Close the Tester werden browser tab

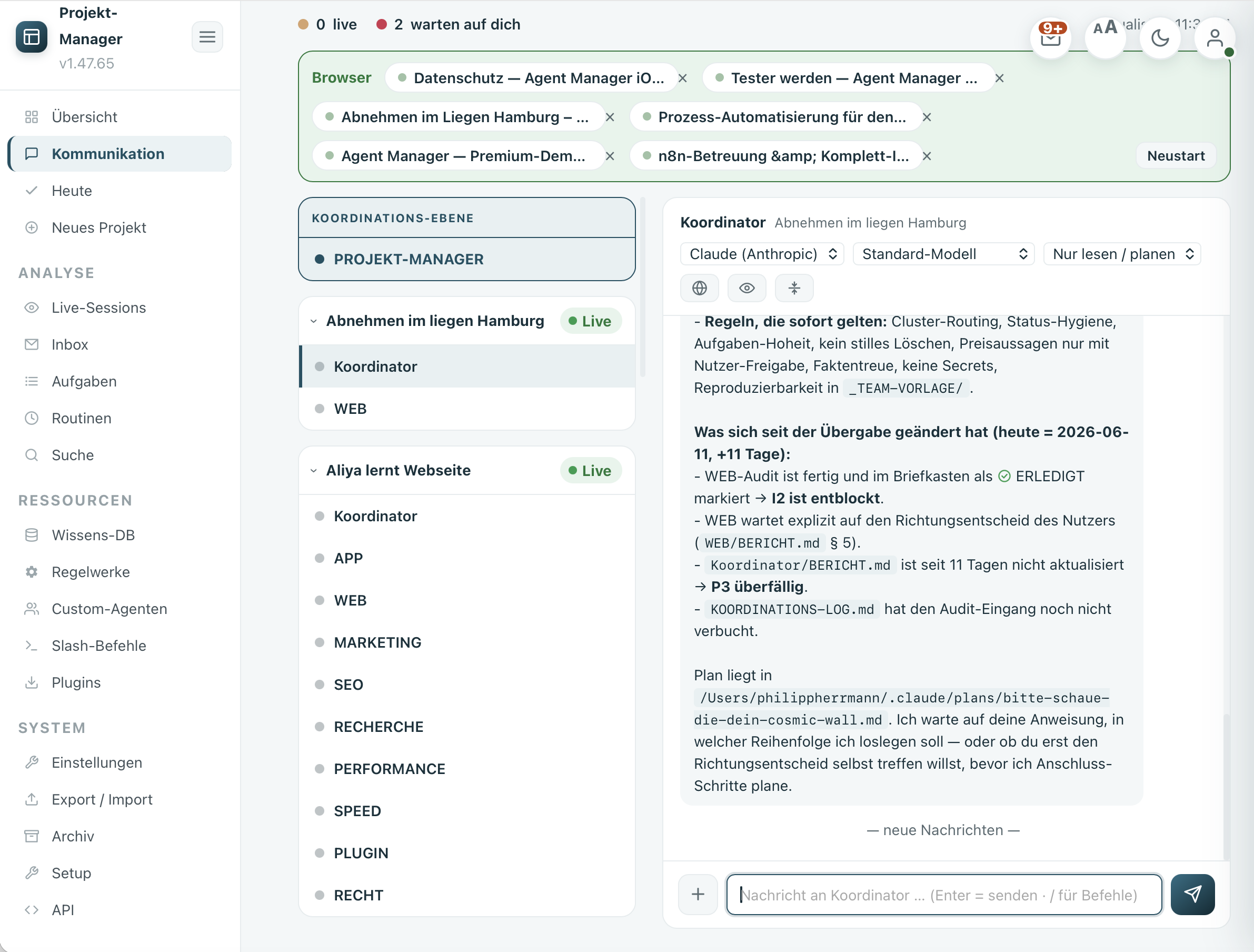(x=999, y=78)
